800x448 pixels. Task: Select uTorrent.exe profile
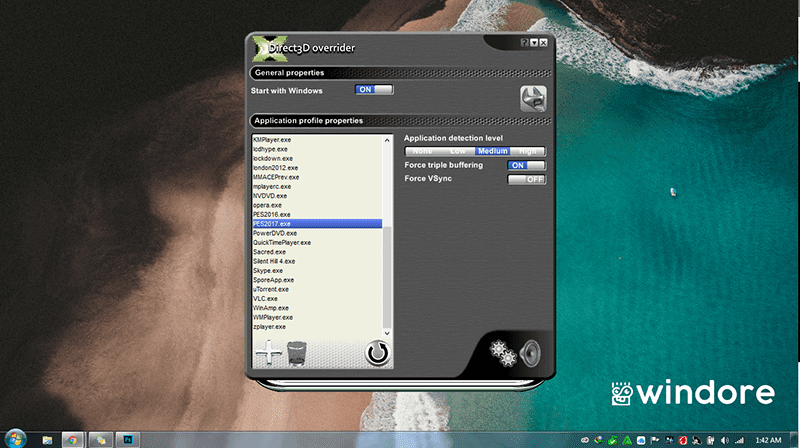click(x=317, y=289)
